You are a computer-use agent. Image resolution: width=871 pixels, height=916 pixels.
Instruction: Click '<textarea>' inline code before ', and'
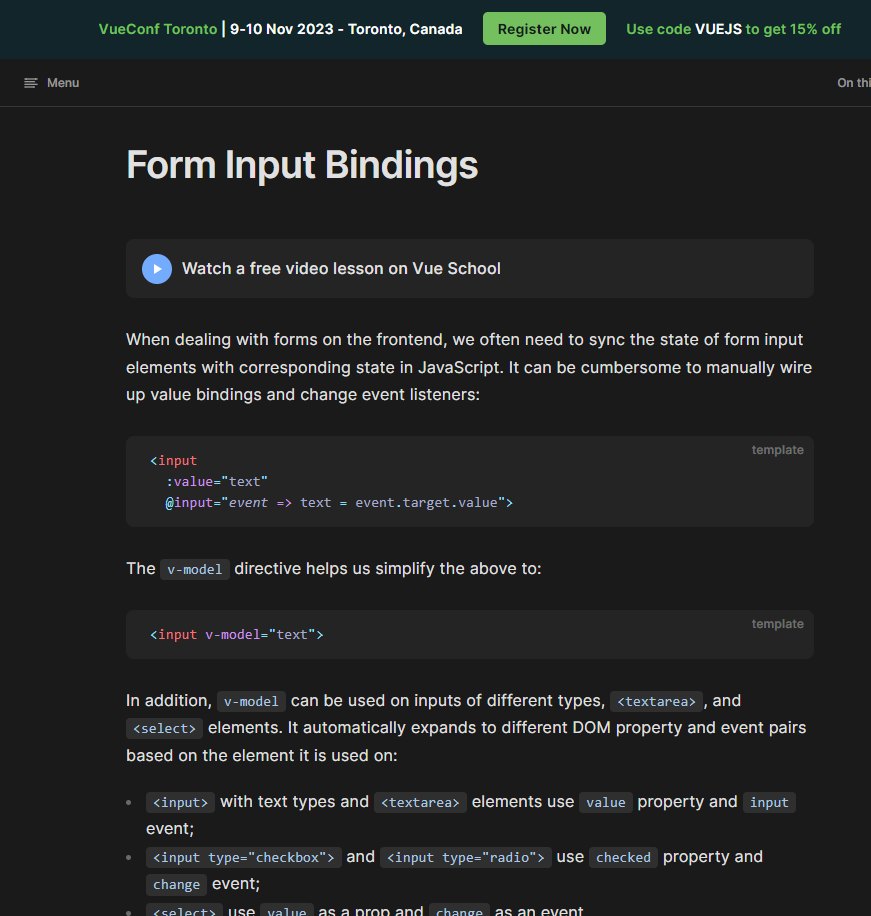(656, 701)
